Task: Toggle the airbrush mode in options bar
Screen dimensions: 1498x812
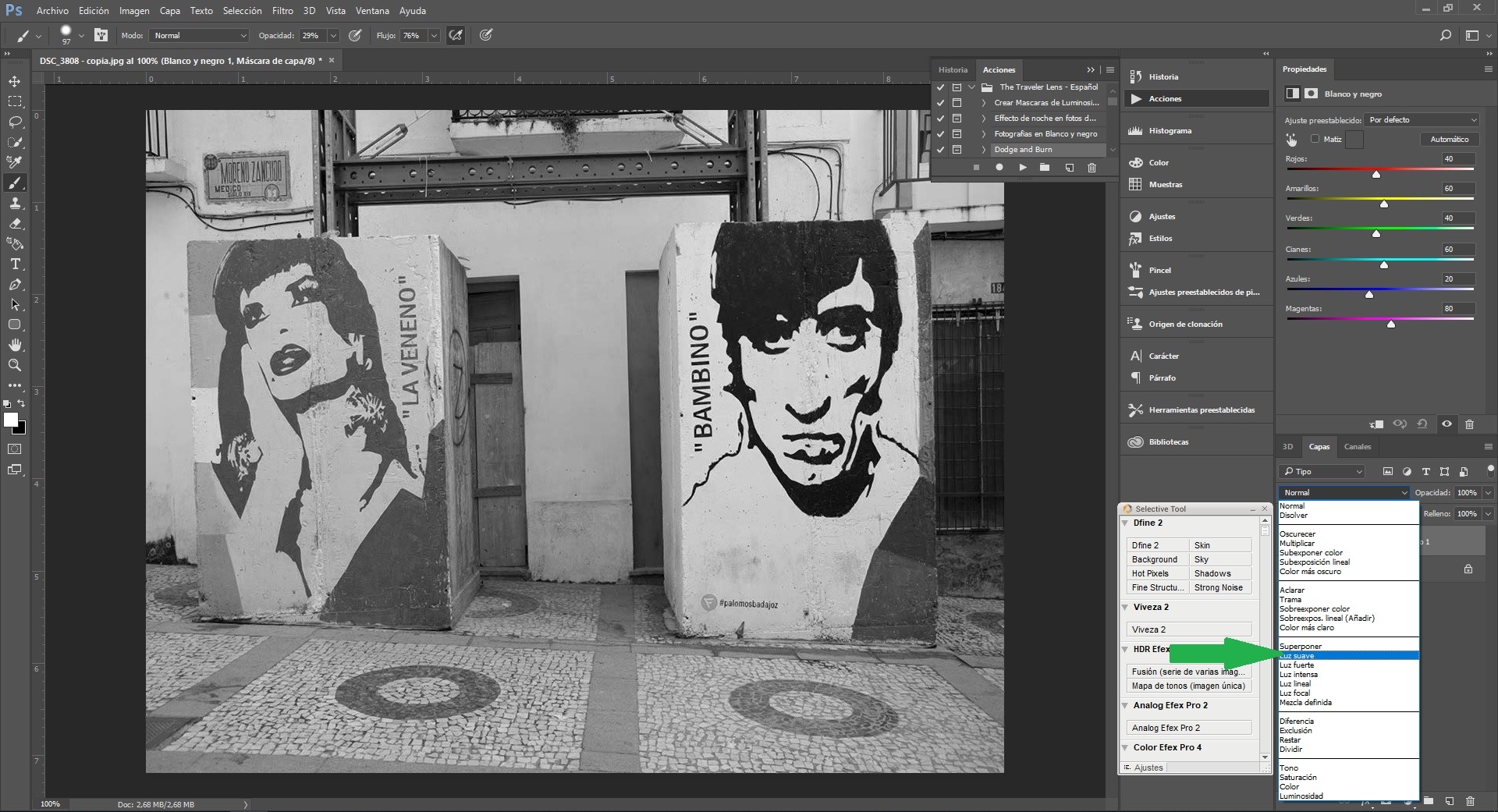Action: click(x=456, y=35)
